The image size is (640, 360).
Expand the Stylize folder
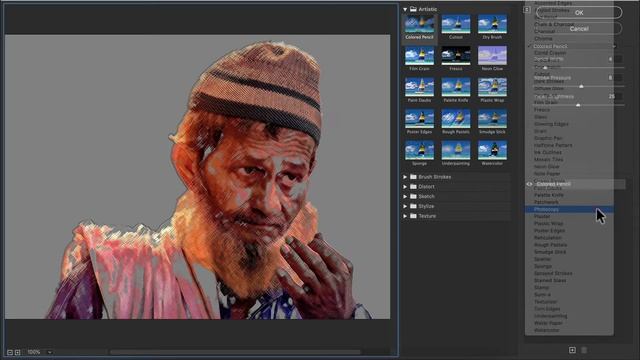[x=405, y=206]
